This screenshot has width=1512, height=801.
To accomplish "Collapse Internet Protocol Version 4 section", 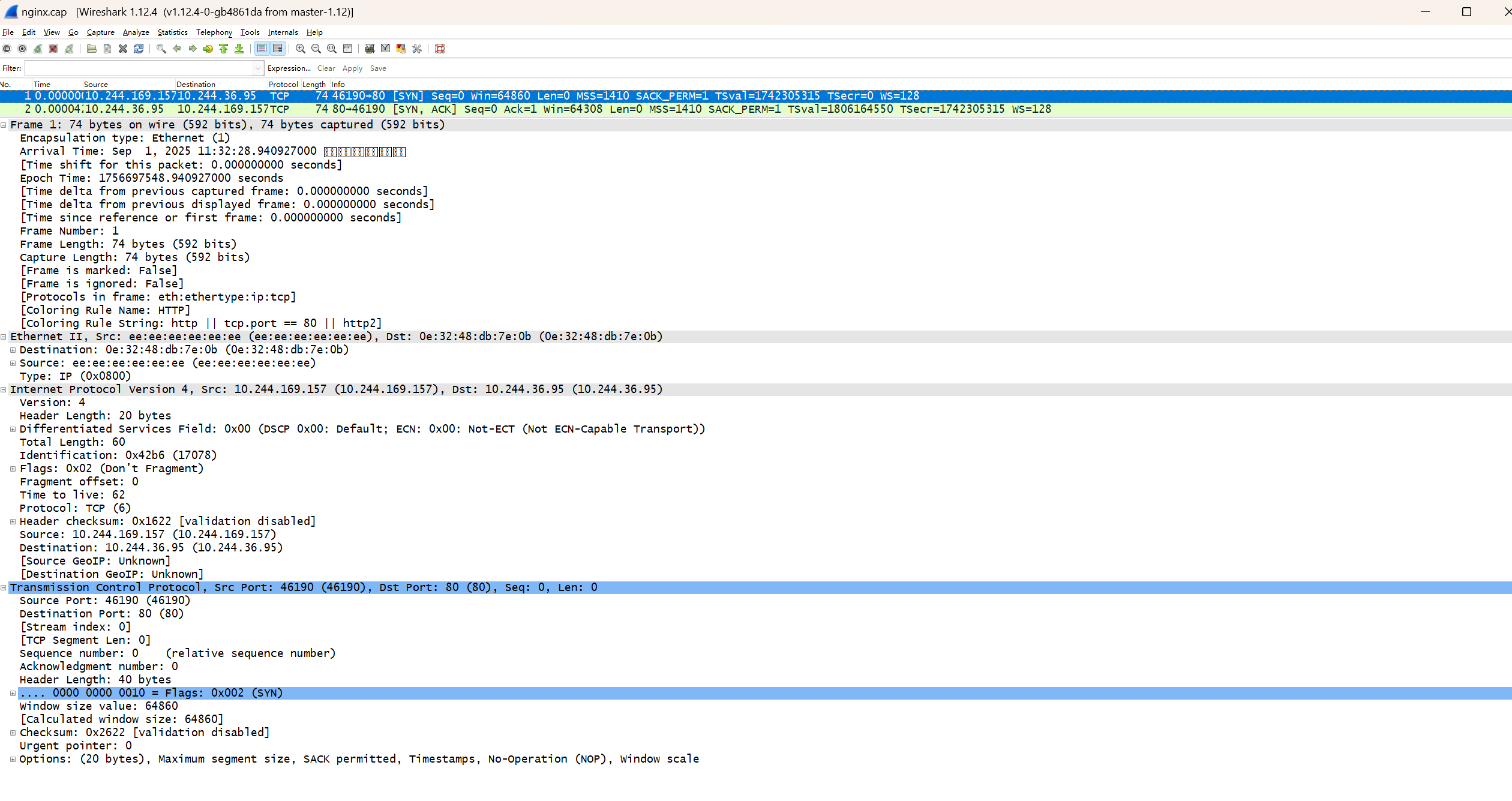I will (x=4, y=389).
